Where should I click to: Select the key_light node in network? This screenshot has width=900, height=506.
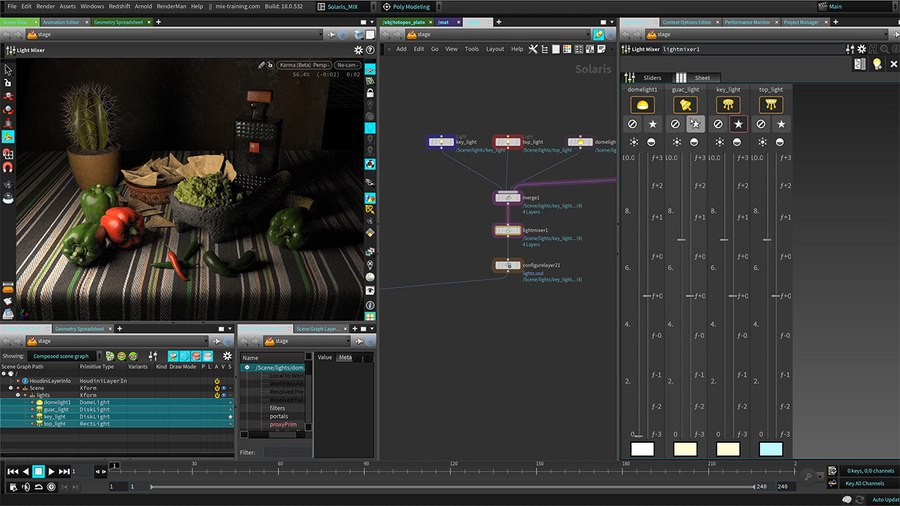coord(441,142)
